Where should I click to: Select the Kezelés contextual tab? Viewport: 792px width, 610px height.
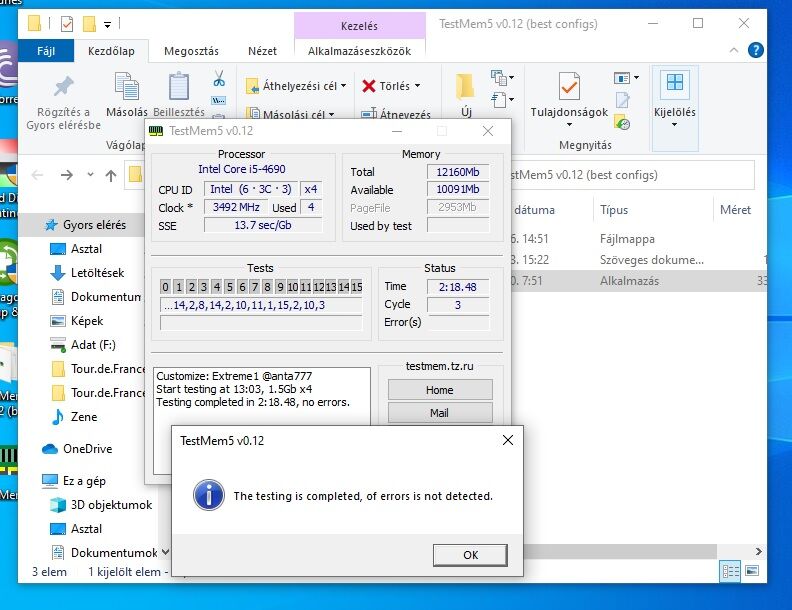pyautogui.click(x=359, y=26)
